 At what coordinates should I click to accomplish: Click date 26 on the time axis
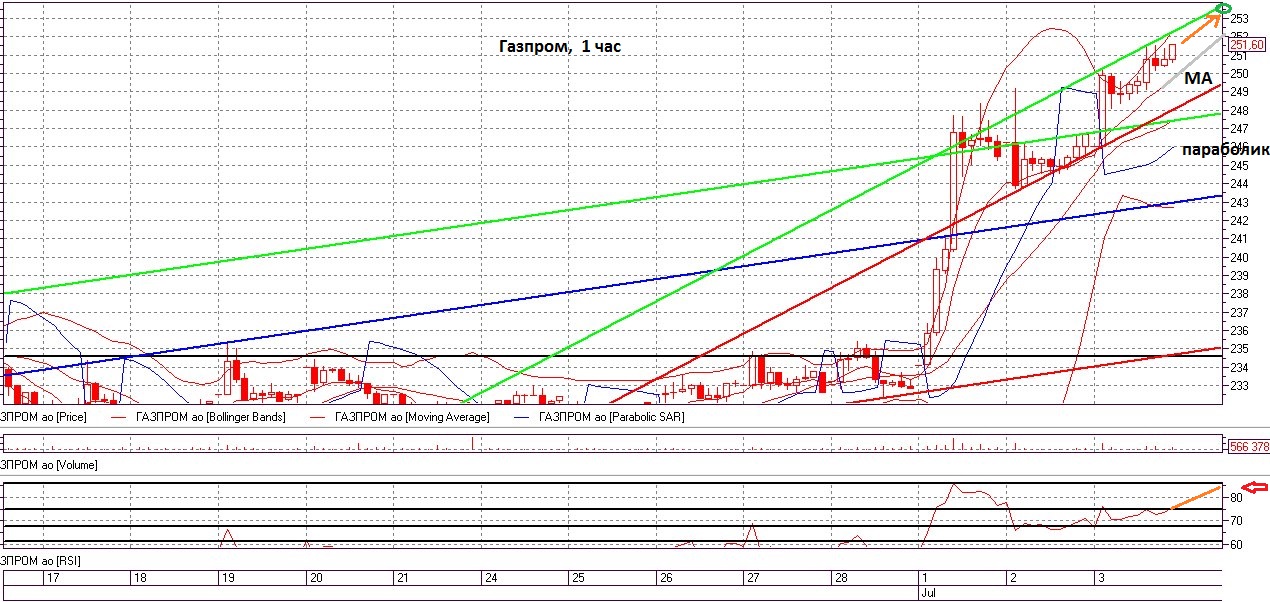665,578
